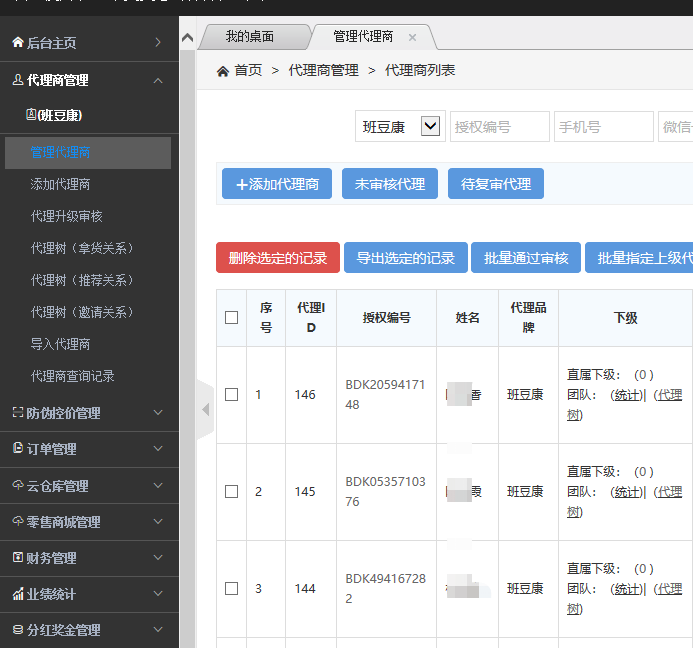This screenshot has height=648, width=693.
Task: Close the 管理代理商 tab
Action: (x=412, y=38)
